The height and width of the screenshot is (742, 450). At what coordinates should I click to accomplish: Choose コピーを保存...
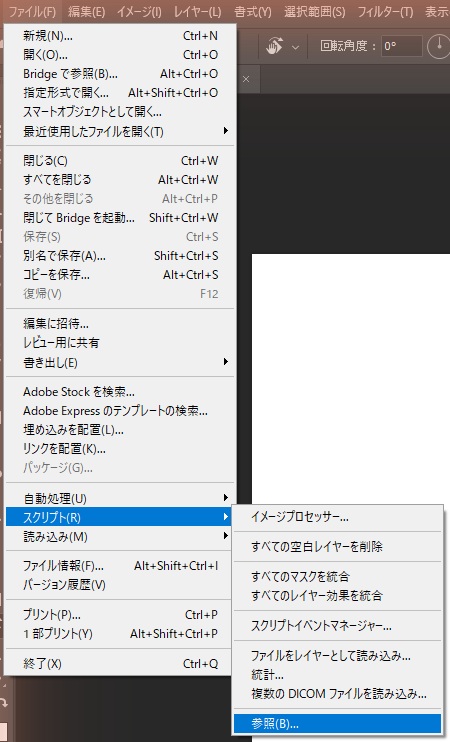tap(120, 274)
